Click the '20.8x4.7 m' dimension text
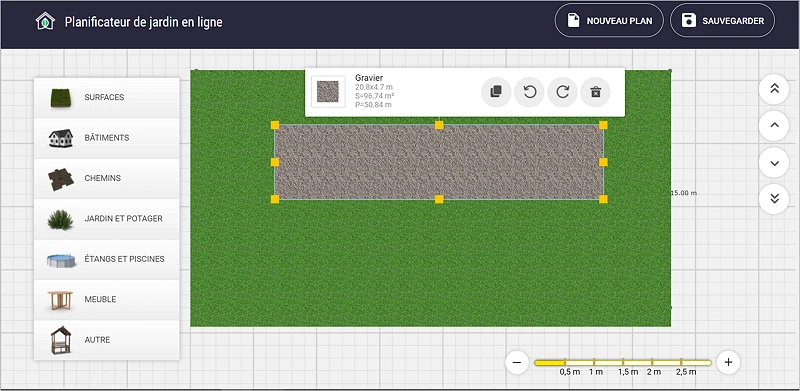800x391 pixels. [x=374, y=87]
